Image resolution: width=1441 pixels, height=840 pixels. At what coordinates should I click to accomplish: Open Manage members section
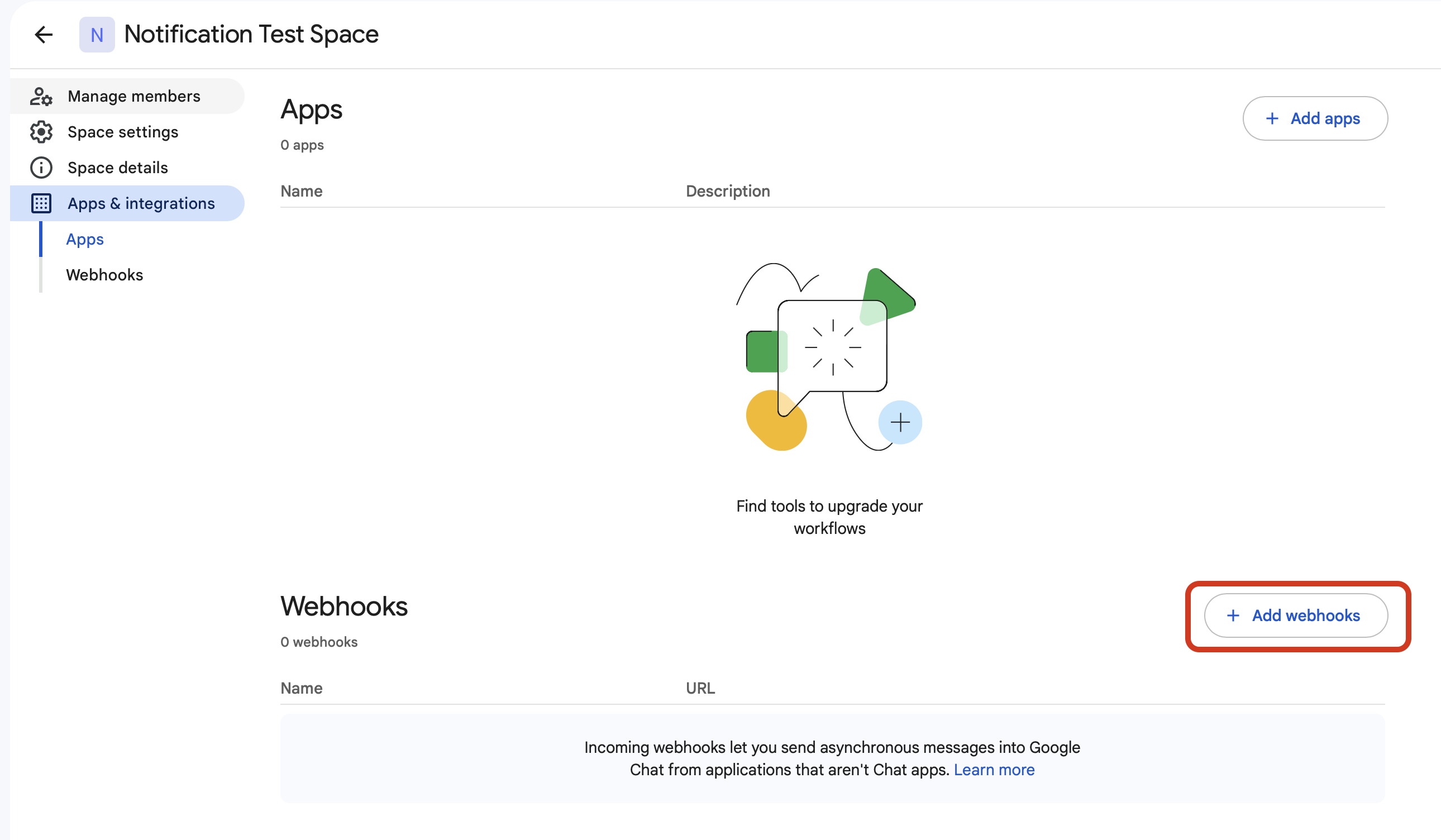134,96
